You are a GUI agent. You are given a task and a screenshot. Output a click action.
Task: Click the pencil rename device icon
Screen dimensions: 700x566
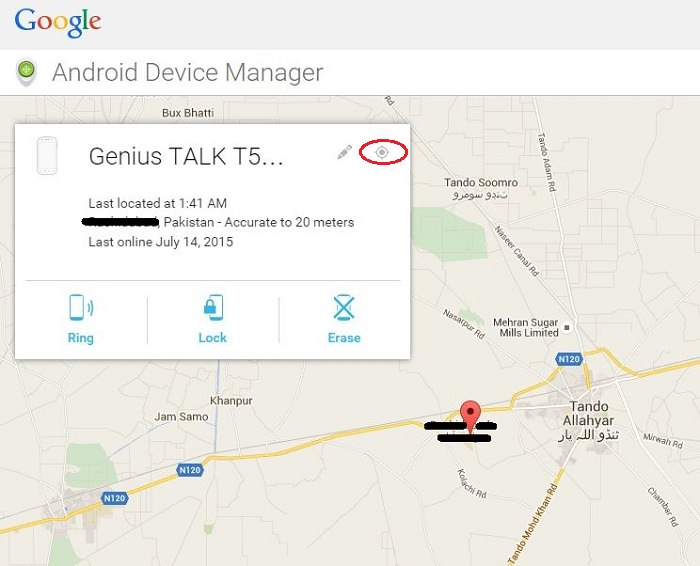[x=344, y=152]
